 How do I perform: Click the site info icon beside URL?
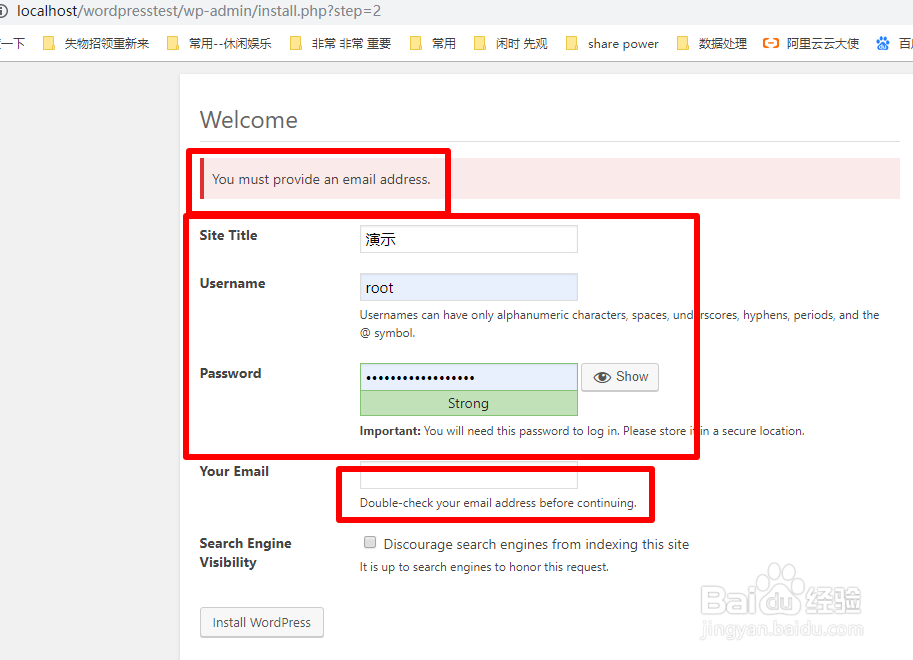point(3,12)
